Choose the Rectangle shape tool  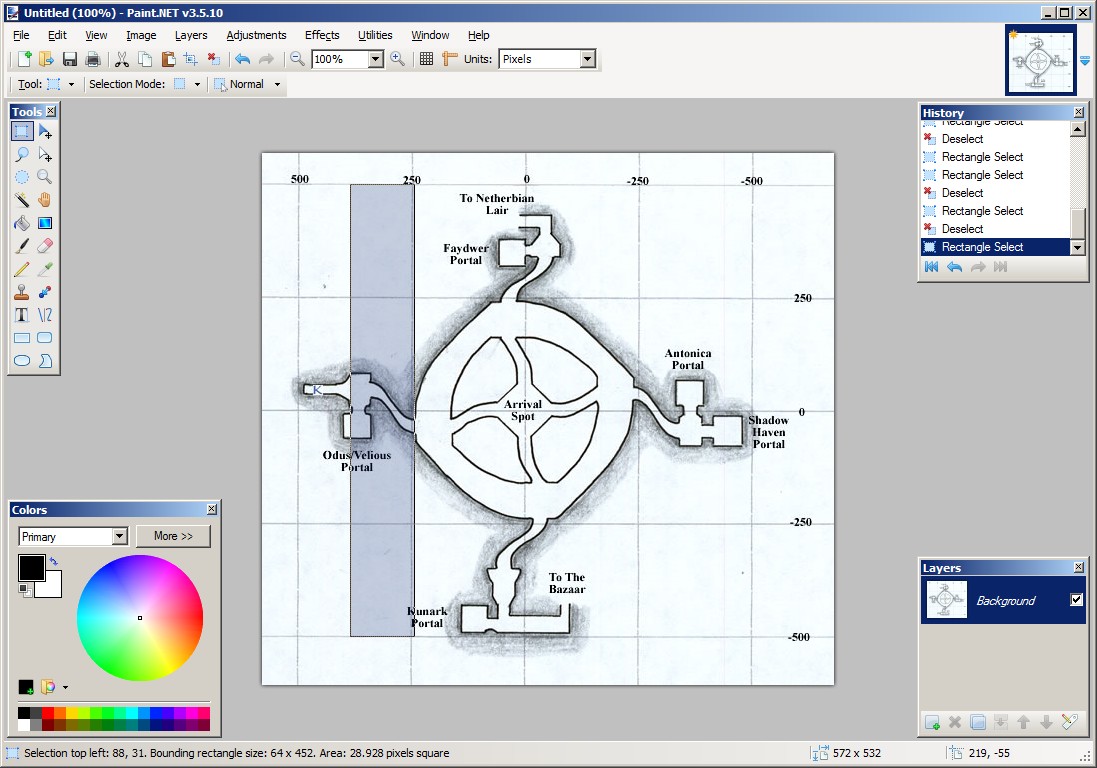[x=22, y=338]
